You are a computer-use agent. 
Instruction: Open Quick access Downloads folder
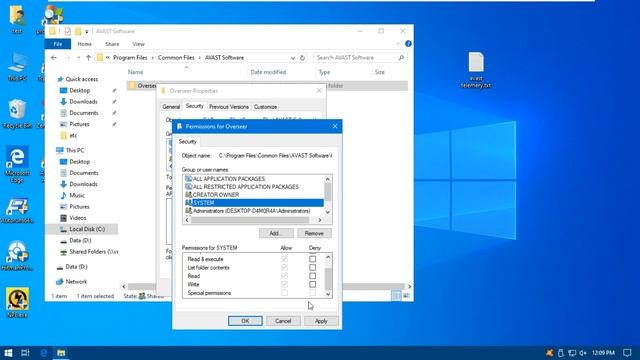click(x=83, y=101)
